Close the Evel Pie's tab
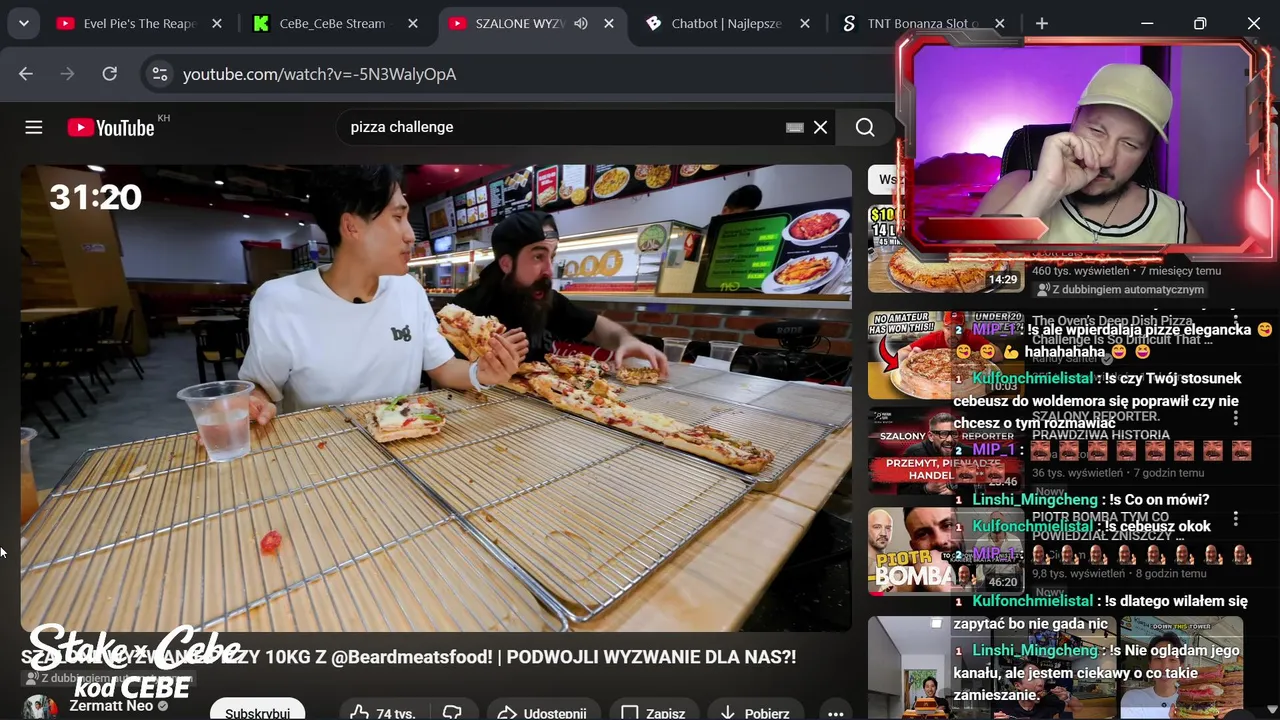Screen dimensions: 1280x720 click(x=217, y=23)
